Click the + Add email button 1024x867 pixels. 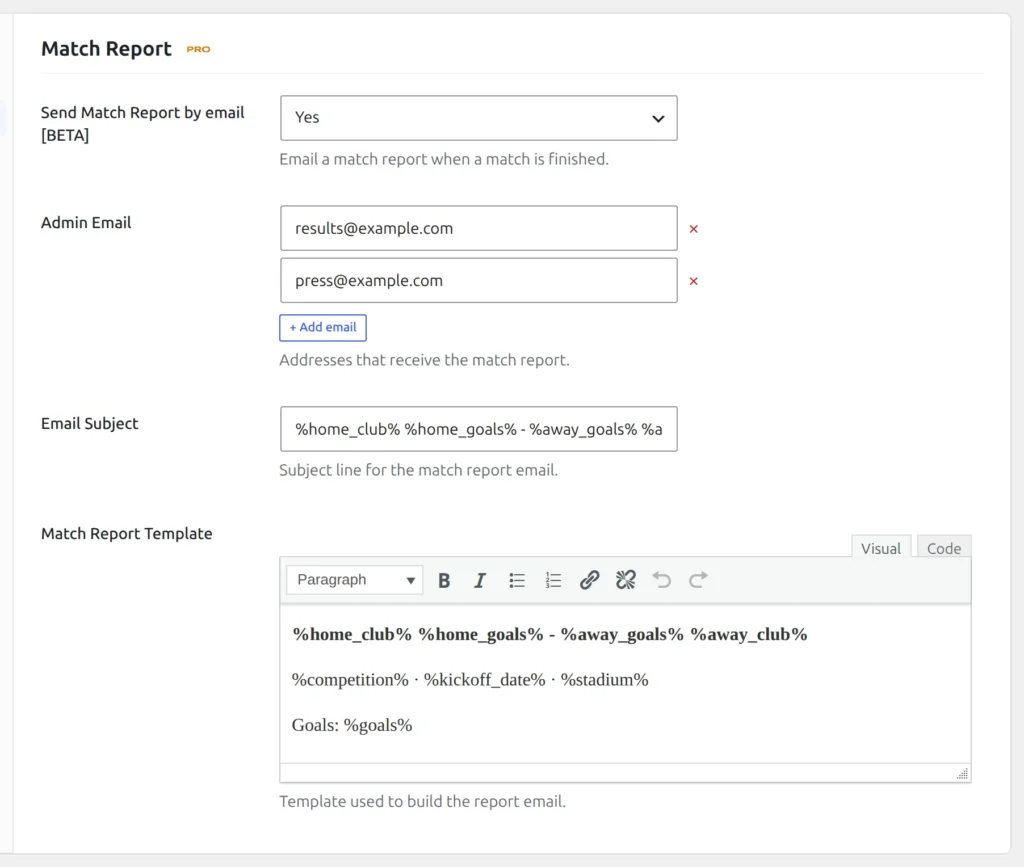(x=323, y=328)
